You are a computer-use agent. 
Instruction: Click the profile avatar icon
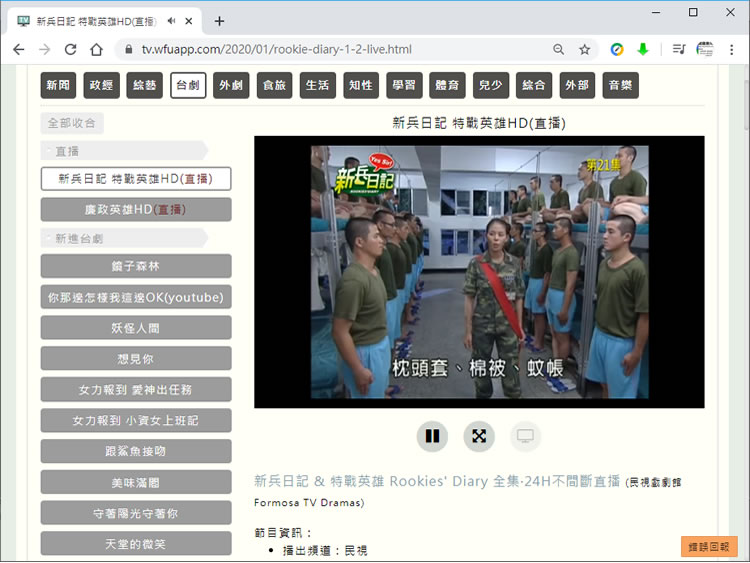click(705, 49)
